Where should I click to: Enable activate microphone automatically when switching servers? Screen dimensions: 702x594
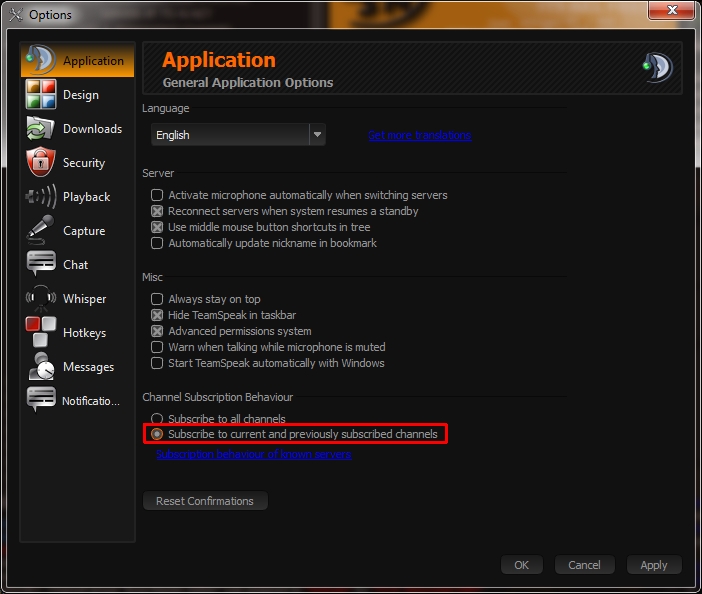coord(157,195)
